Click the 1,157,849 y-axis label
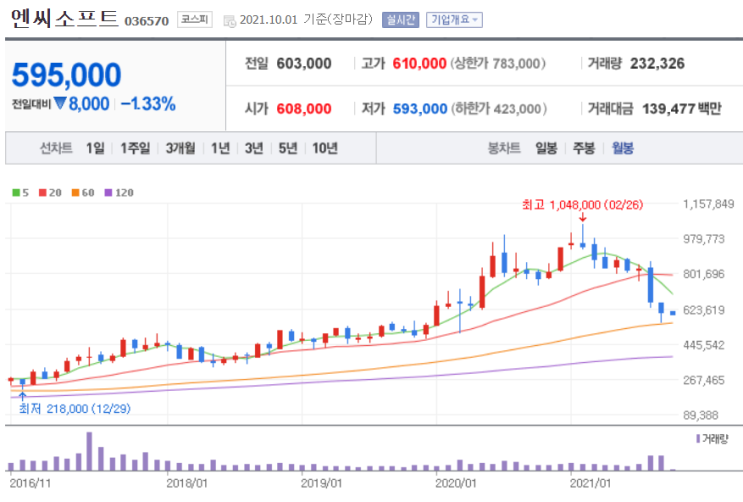The width and height of the screenshot is (743, 502). click(708, 204)
